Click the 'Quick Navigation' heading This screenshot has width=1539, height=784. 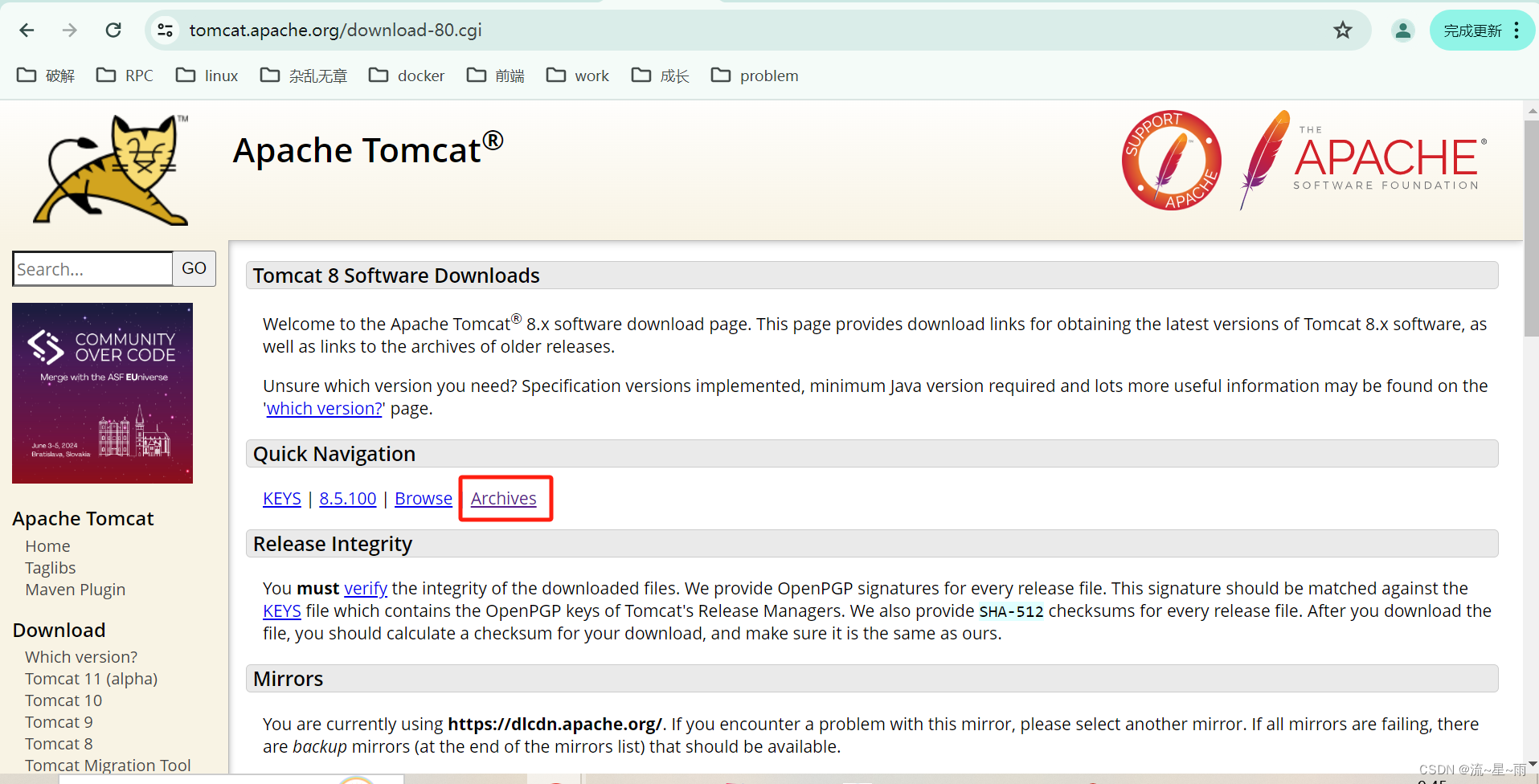point(334,454)
